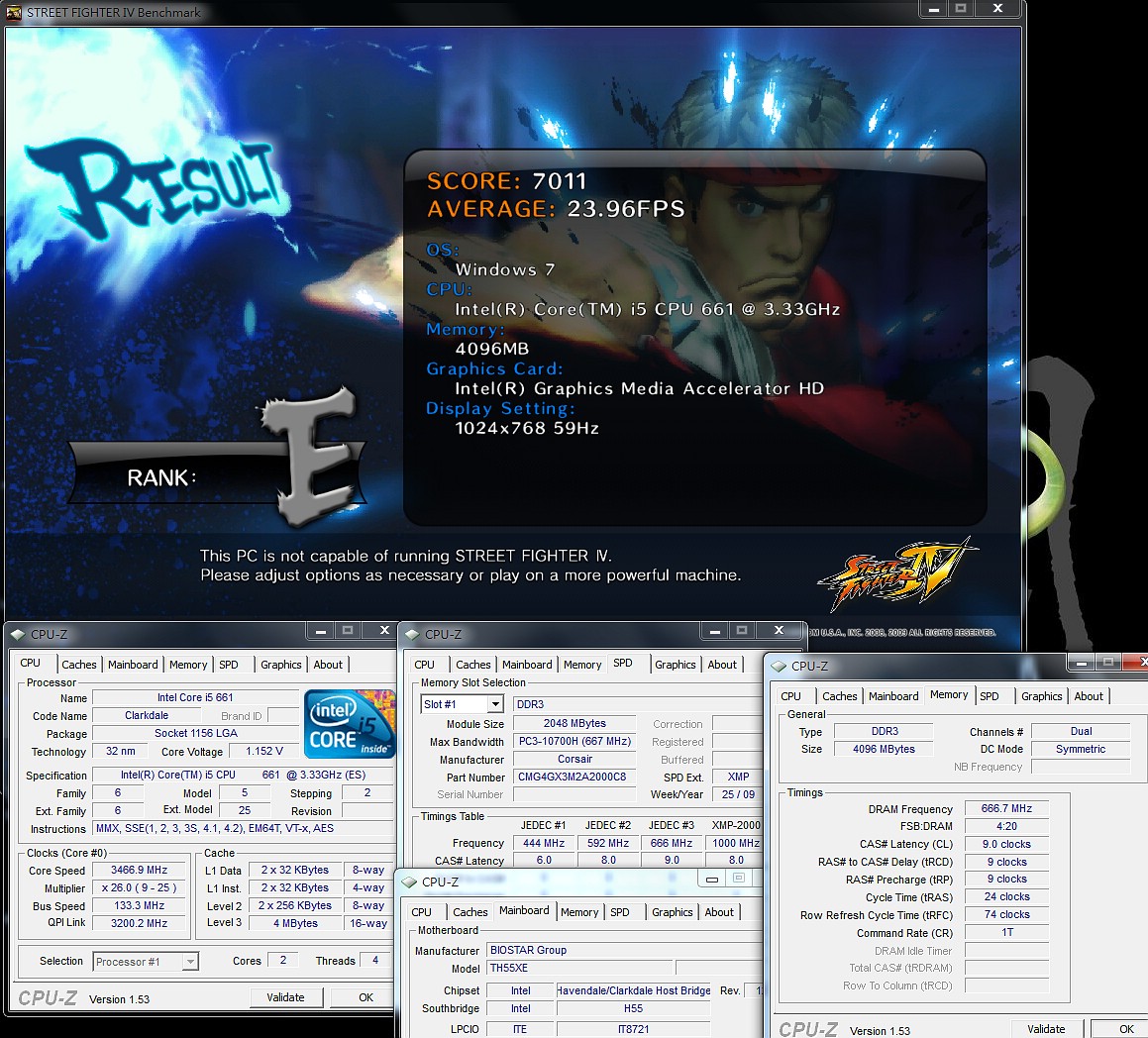Select About tab in the SPD window

click(x=722, y=665)
